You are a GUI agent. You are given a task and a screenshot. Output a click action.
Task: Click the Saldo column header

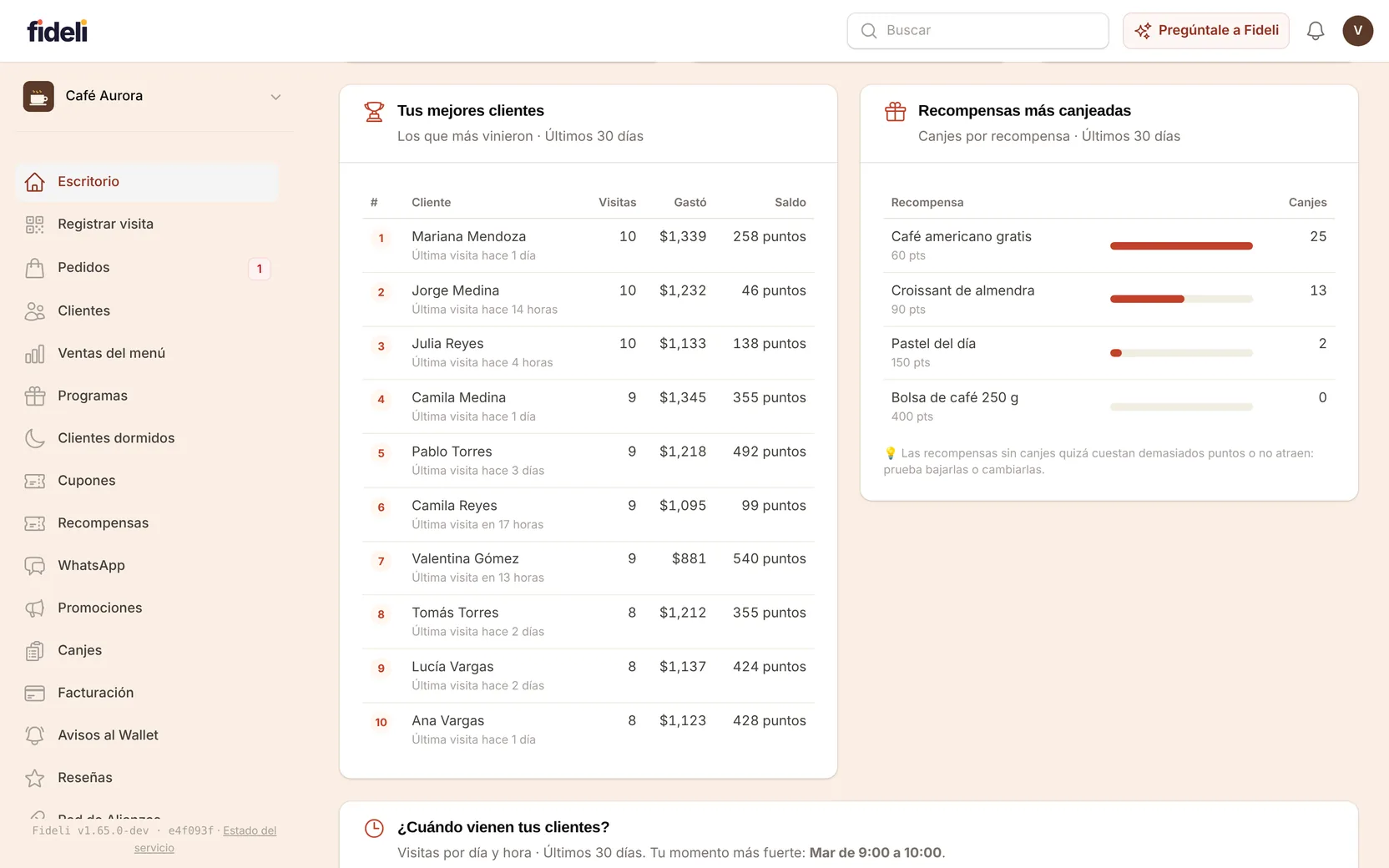pos(790,203)
